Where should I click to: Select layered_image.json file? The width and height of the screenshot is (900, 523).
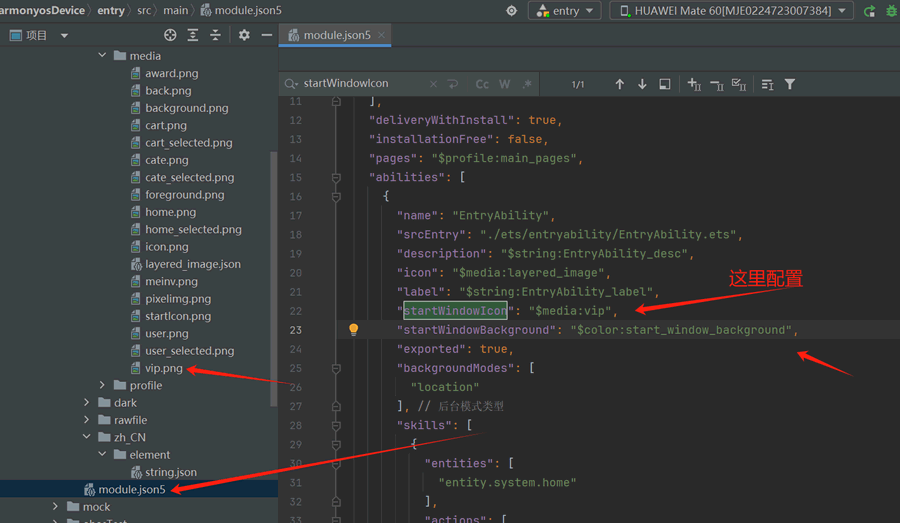192,264
